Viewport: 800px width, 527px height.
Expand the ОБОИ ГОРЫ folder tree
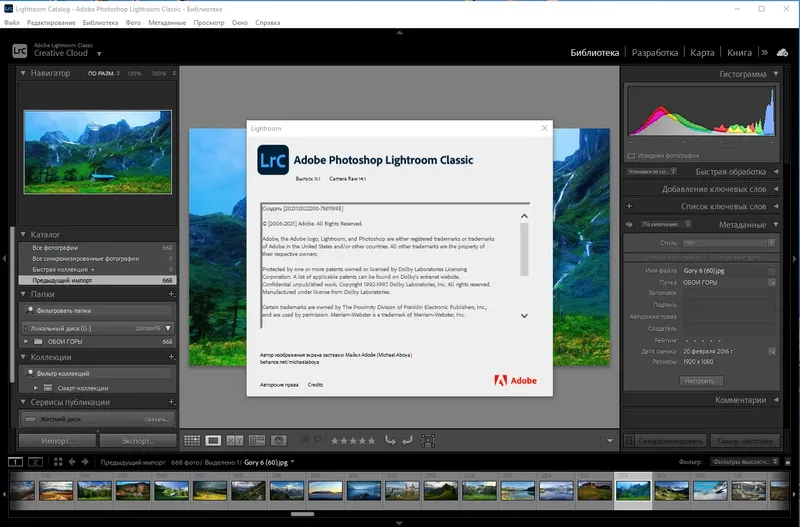pyautogui.click(x=26, y=341)
